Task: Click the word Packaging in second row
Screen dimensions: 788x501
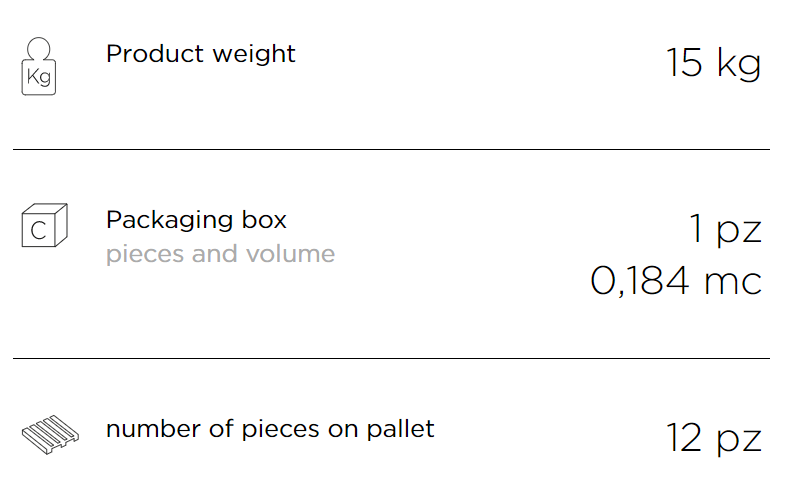Action: tap(169, 221)
